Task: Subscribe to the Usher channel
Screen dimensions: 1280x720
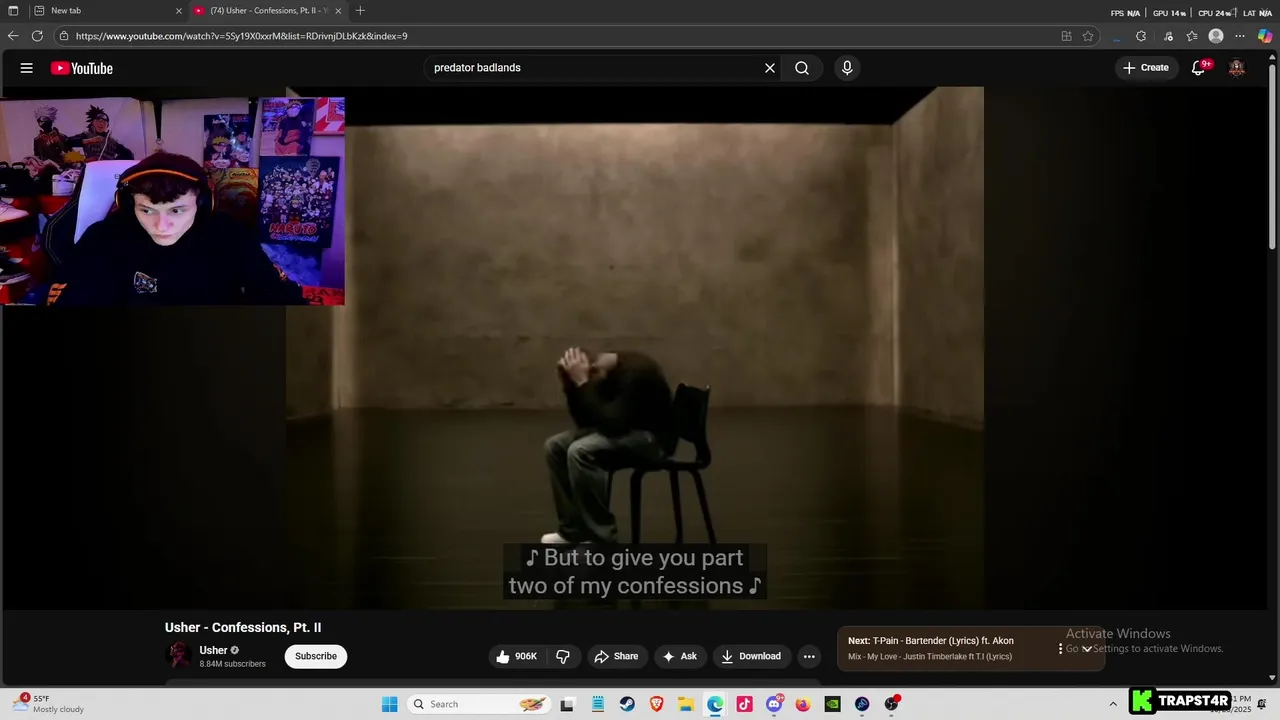Action: point(316,656)
